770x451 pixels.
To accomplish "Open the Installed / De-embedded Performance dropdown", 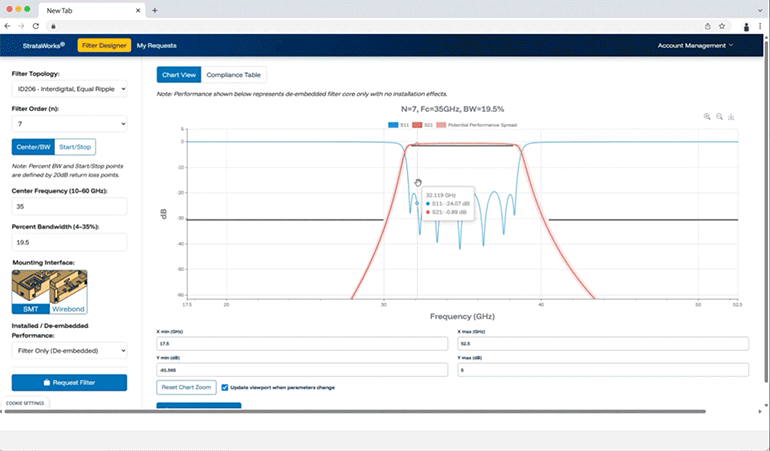I will [69, 351].
